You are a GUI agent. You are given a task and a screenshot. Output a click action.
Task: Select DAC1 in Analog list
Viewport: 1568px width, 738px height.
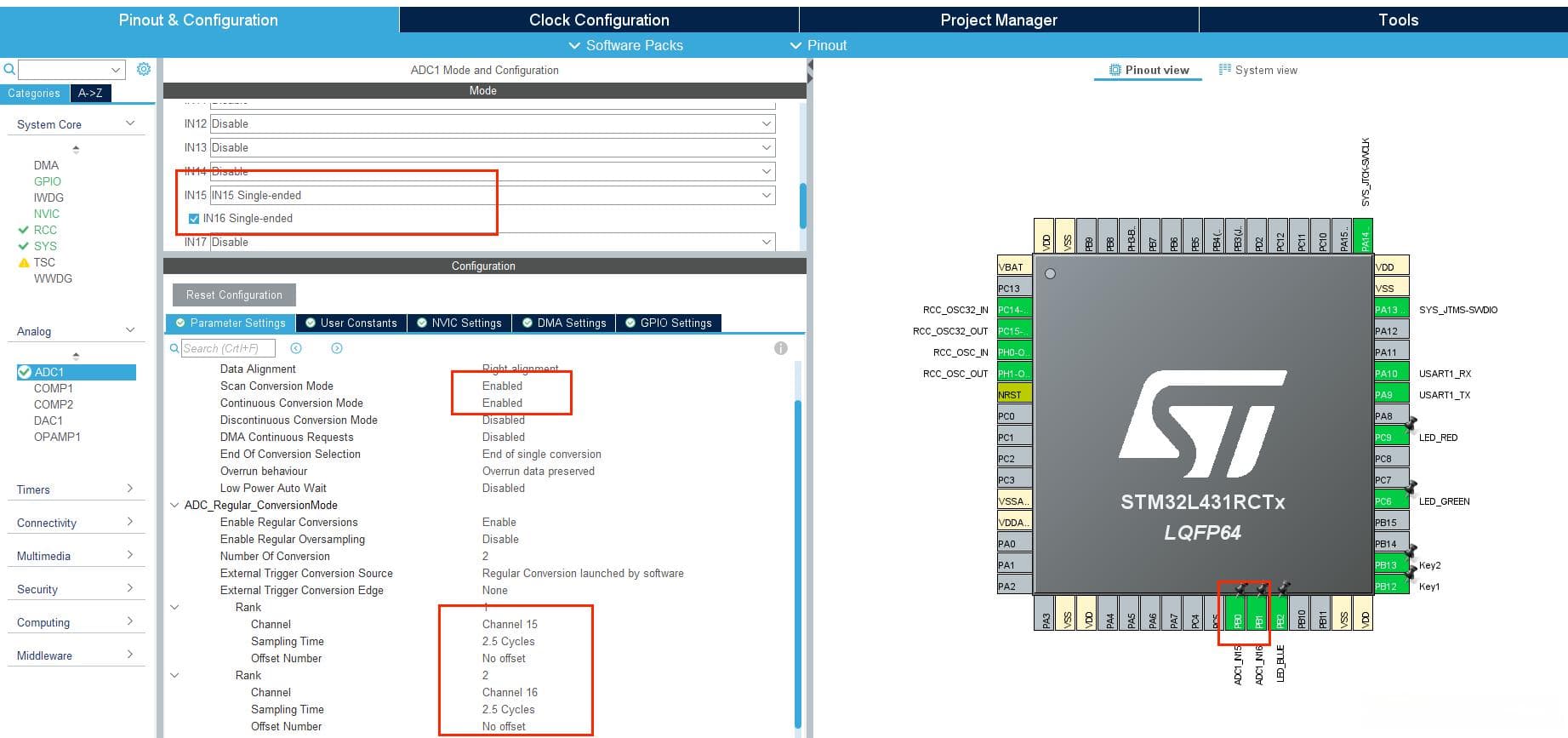point(48,420)
